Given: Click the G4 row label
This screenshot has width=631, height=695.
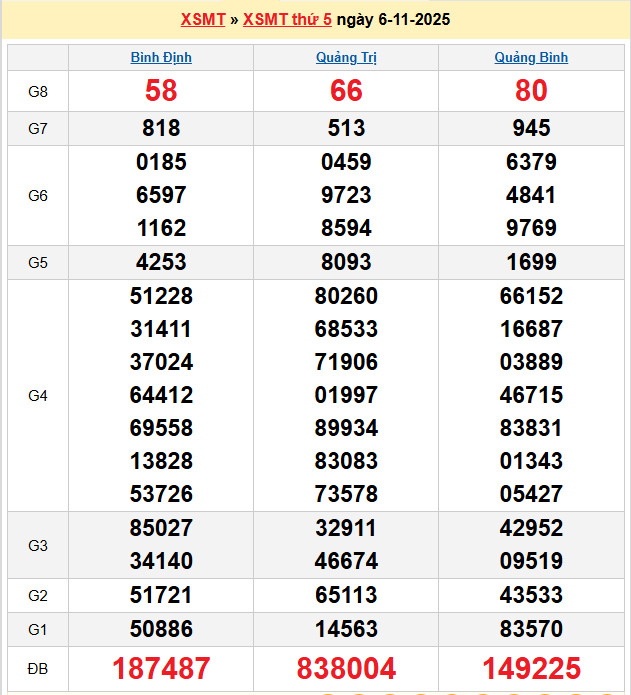Looking at the screenshot, I should point(38,396).
